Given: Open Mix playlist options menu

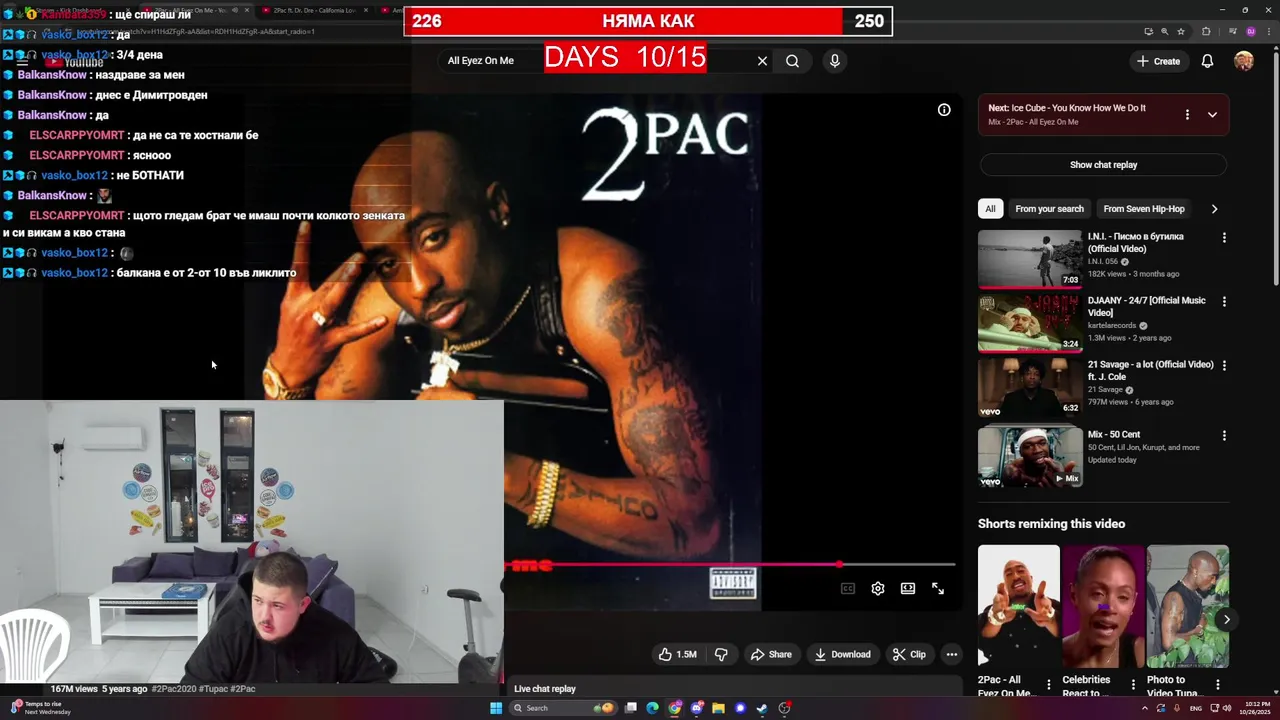Looking at the screenshot, I should point(1187,115).
